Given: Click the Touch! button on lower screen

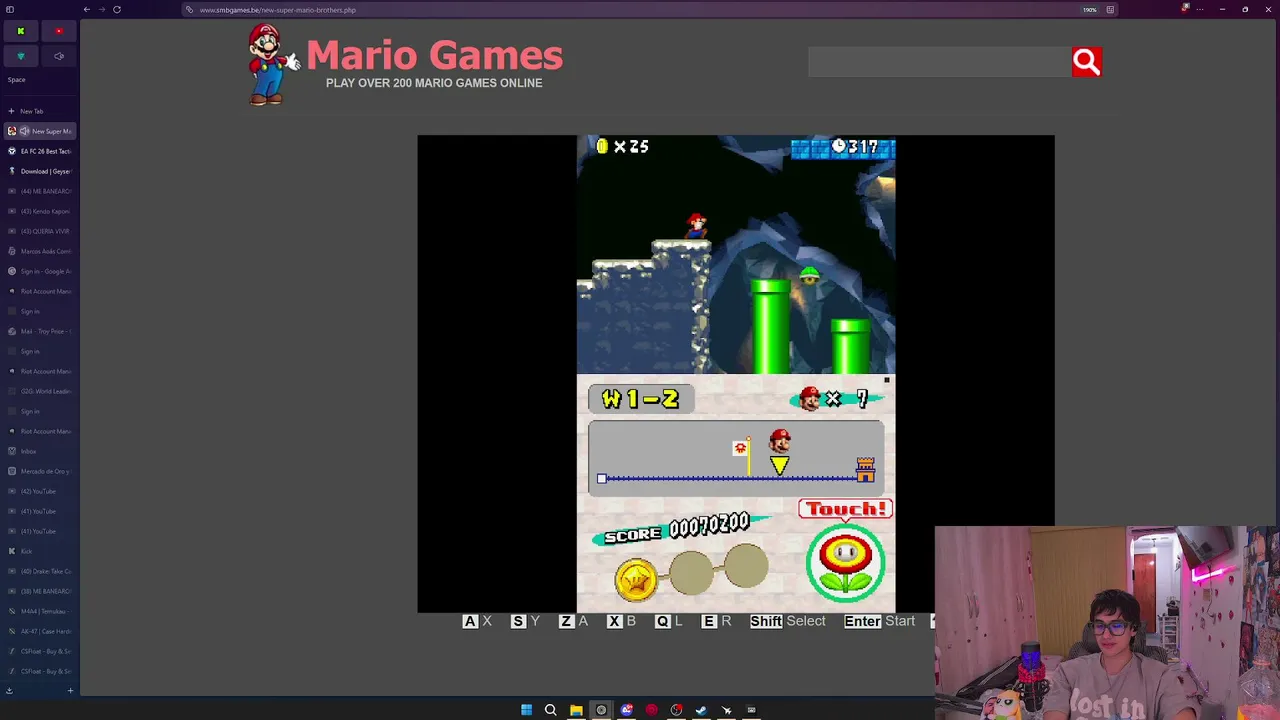Looking at the screenshot, I should click(845, 509).
